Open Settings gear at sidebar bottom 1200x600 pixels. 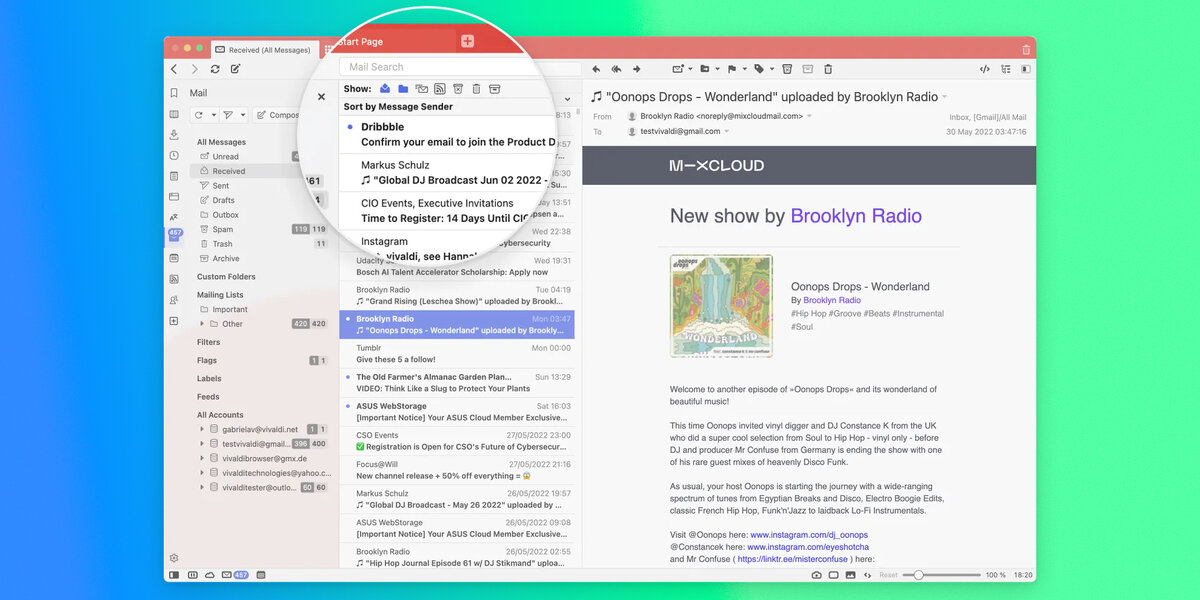tap(174, 558)
